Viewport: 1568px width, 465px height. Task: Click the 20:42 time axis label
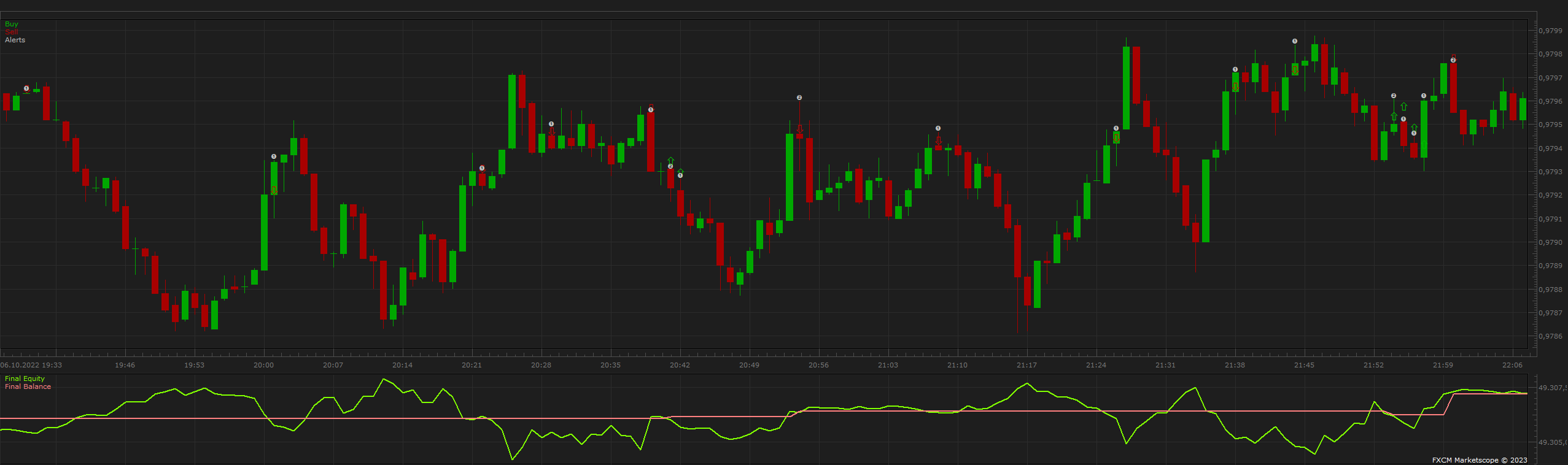(x=680, y=365)
